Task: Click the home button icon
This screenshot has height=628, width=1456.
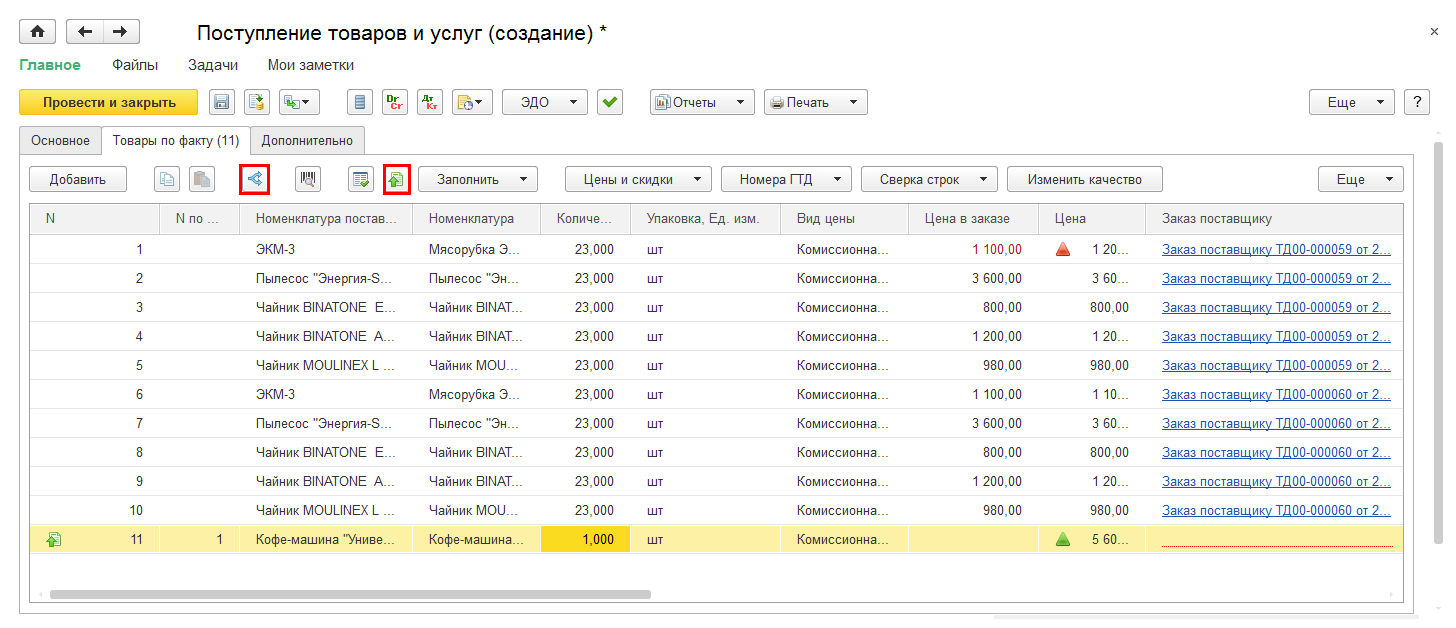Action: [38, 32]
